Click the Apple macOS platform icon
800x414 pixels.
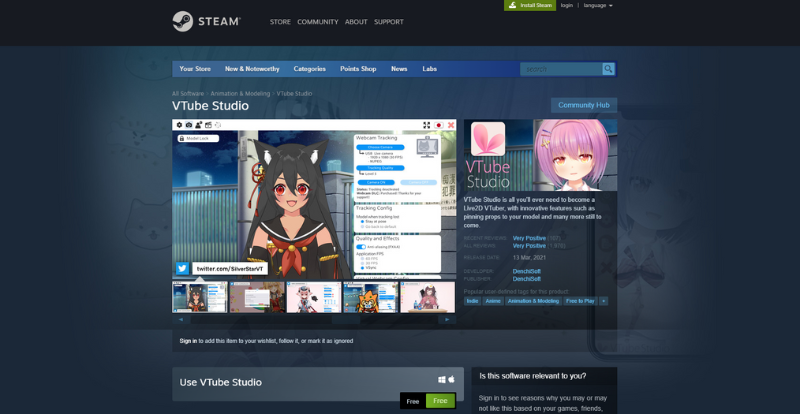451,379
